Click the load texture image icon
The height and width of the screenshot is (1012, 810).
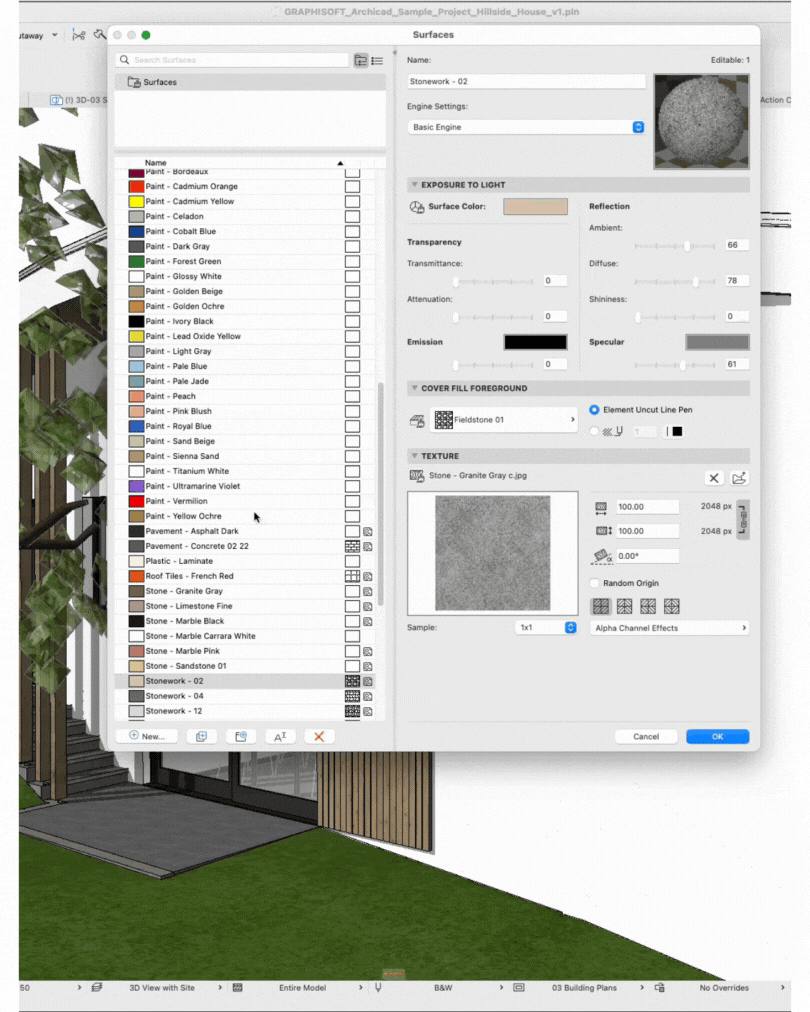(x=739, y=478)
